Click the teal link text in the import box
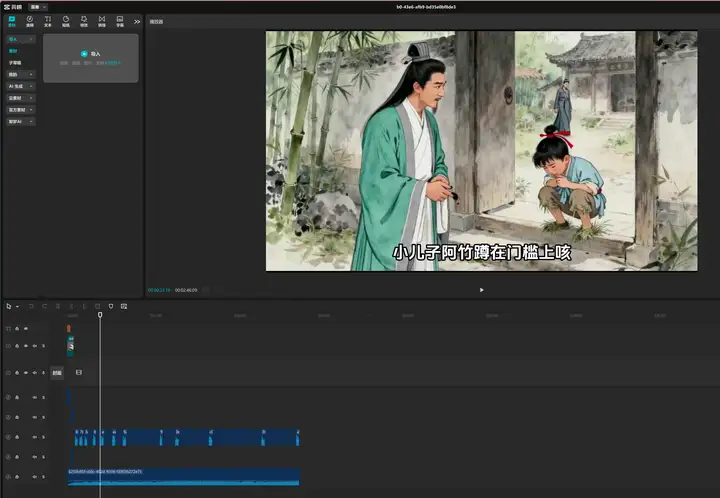Screen dimensions: 720x498 tap(112, 63)
